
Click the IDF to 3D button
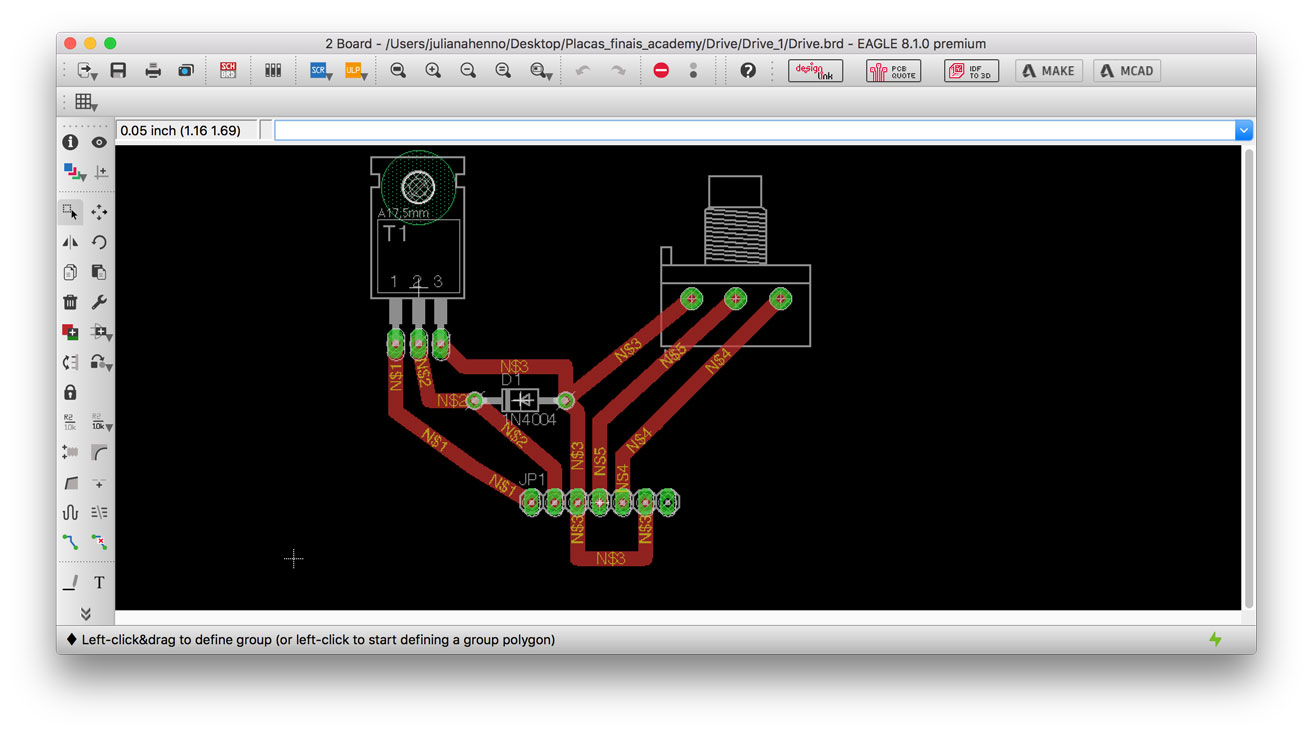972,71
